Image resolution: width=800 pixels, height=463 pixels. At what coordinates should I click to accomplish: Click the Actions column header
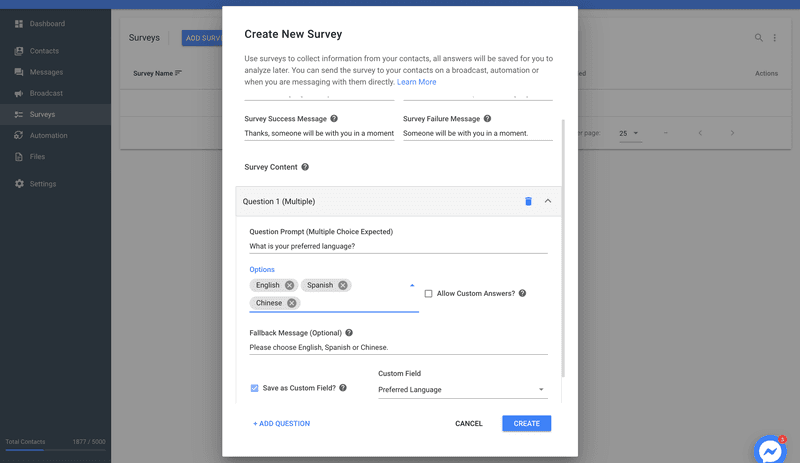tap(766, 74)
